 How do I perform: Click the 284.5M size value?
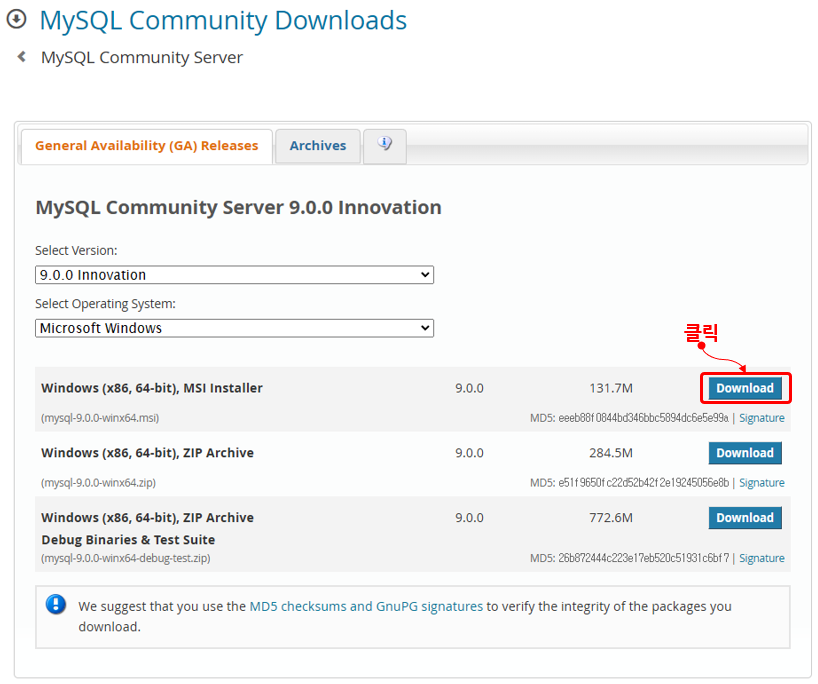pos(611,453)
